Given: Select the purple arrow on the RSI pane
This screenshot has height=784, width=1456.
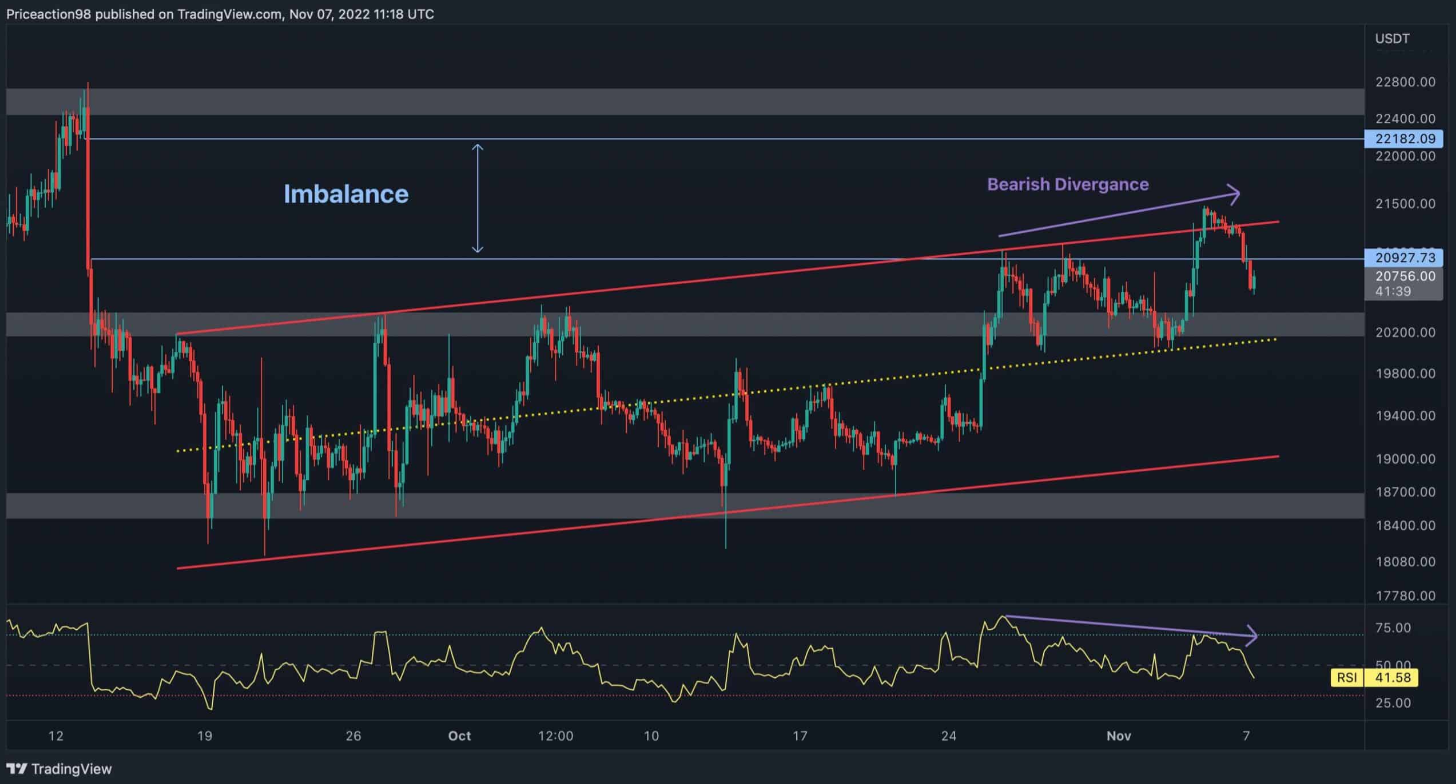Looking at the screenshot, I should coord(1132,625).
